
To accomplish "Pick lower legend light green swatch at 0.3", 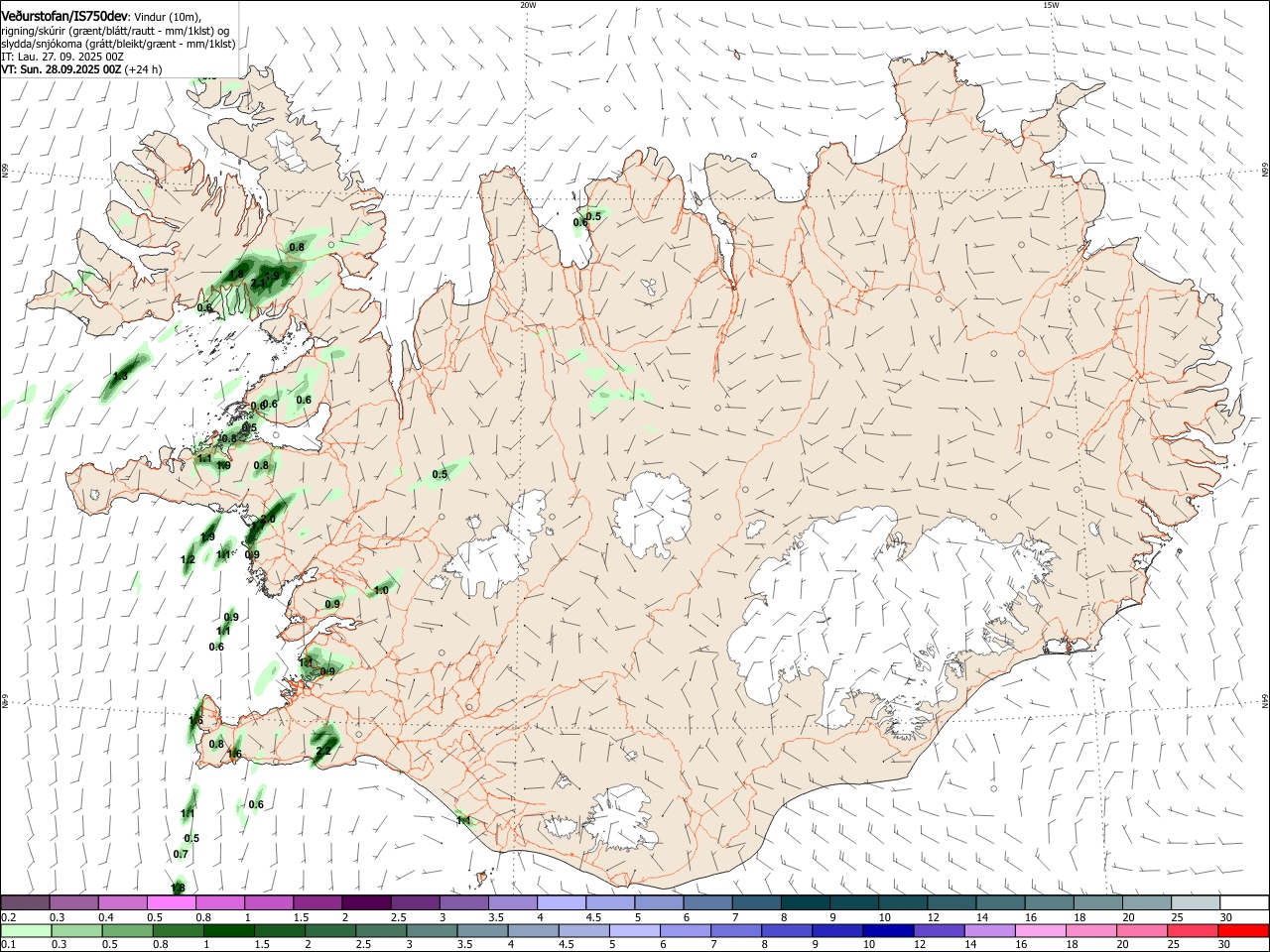I will tap(76, 930).
